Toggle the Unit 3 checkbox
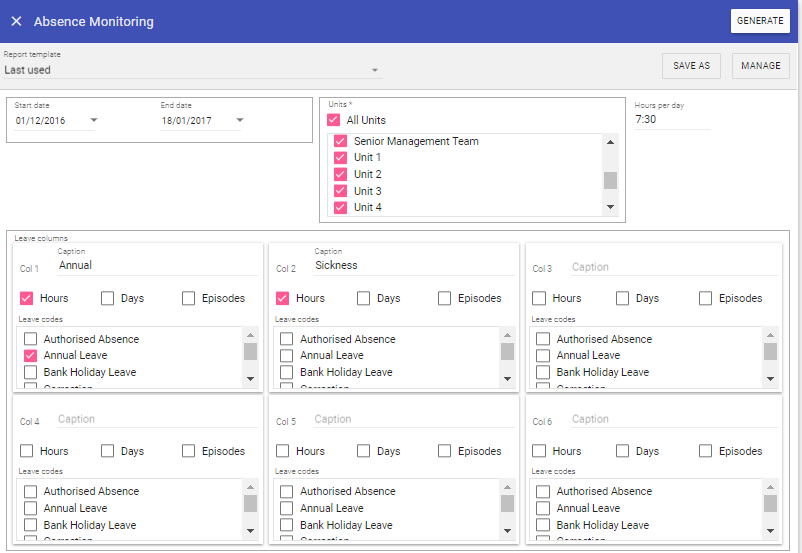 pos(340,191)
